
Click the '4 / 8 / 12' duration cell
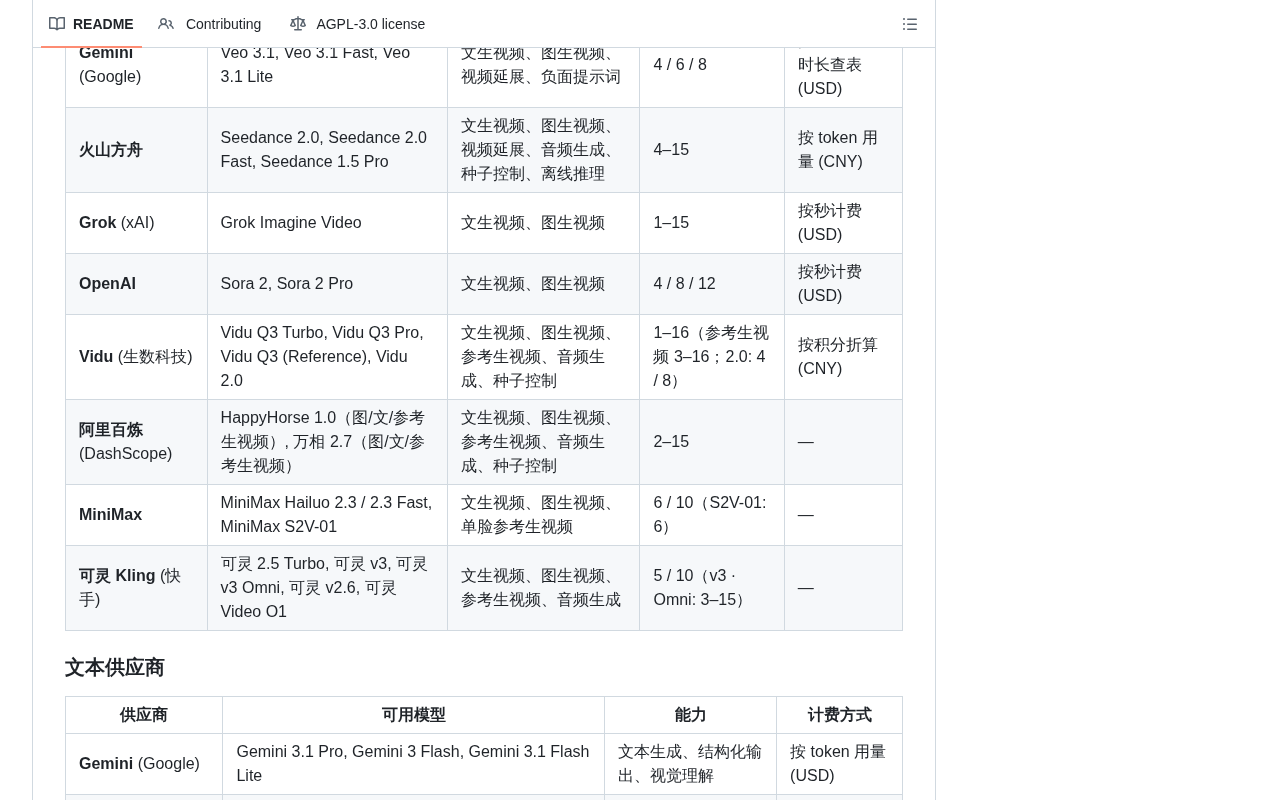(x=712, y=284)
